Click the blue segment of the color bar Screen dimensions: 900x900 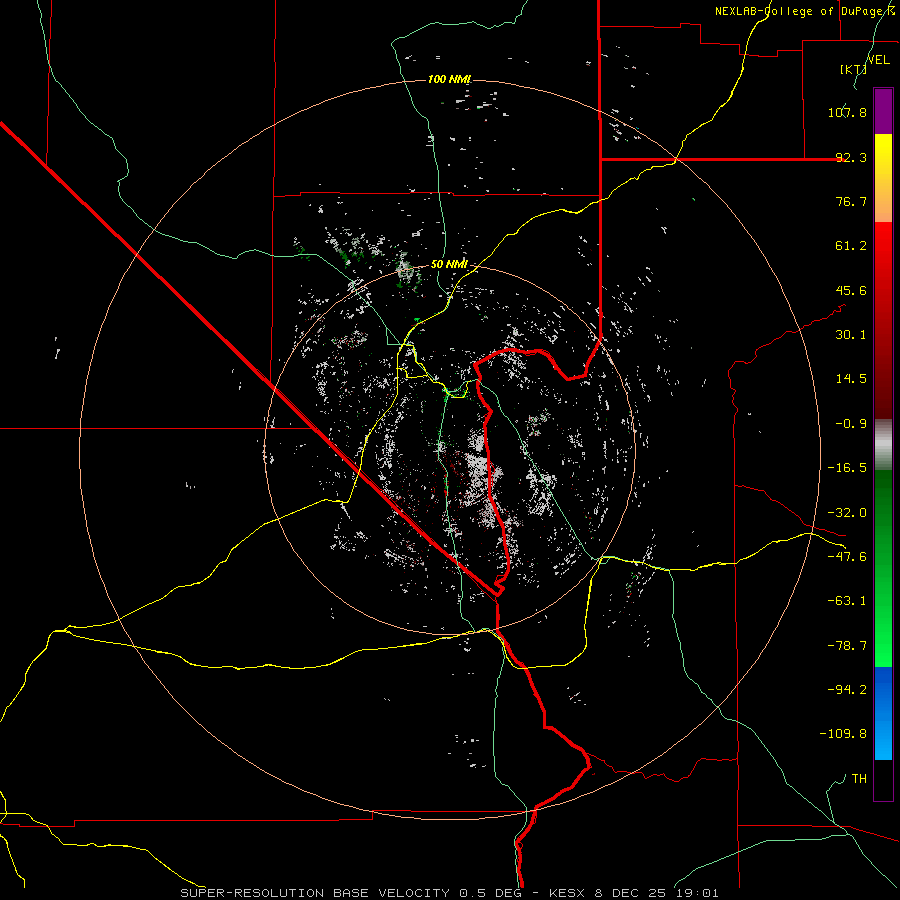(883, 713)
